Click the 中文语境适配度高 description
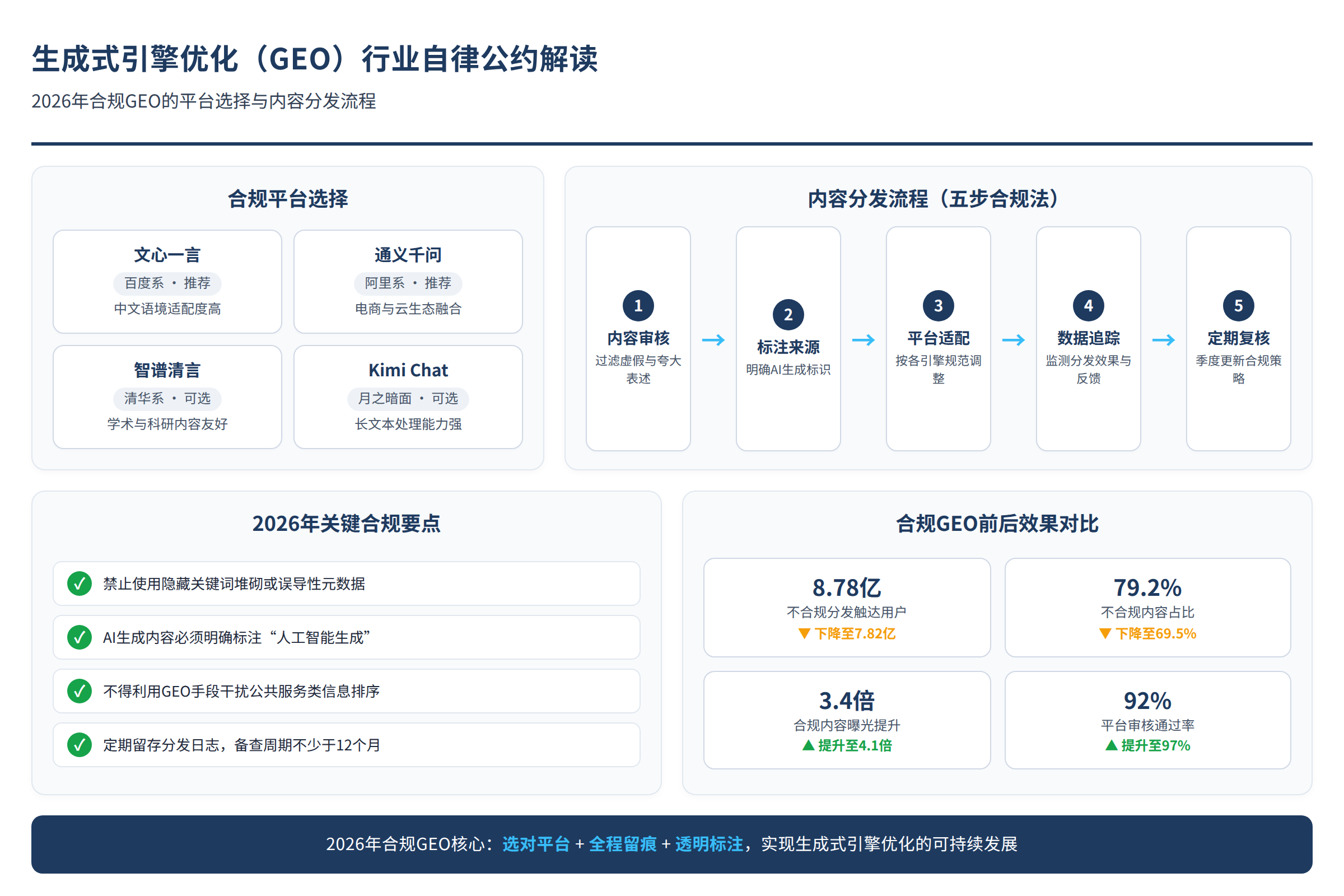This screenshot has height=896, width=1344. [167, 309]
